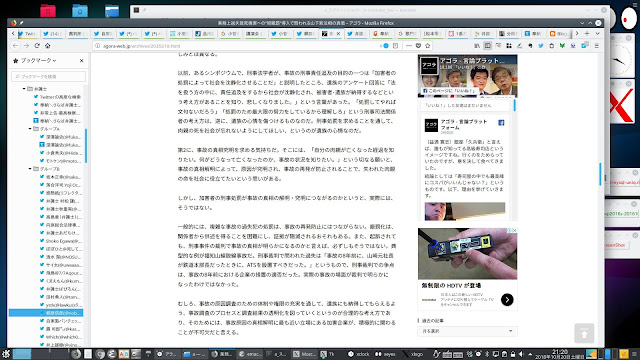Collapse the グループA bookmark folder
The image size is (640, 360).
pos(30,129)
